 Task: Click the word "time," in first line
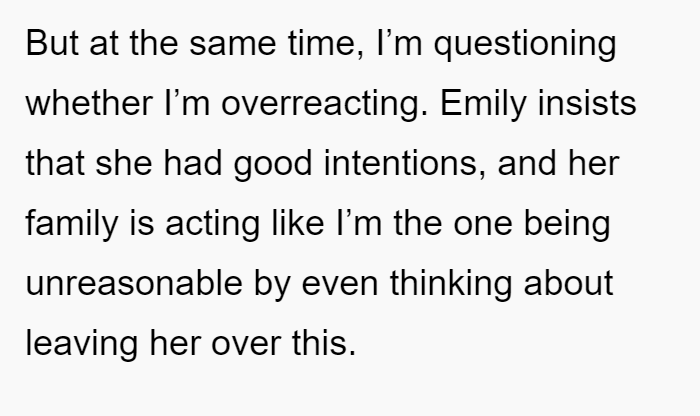326,45
